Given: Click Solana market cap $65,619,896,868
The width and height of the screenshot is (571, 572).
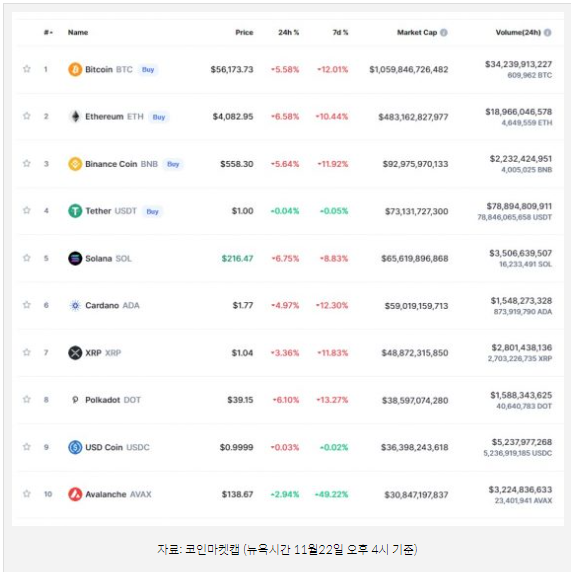Looking at the screenshot, I should point(415,258).
